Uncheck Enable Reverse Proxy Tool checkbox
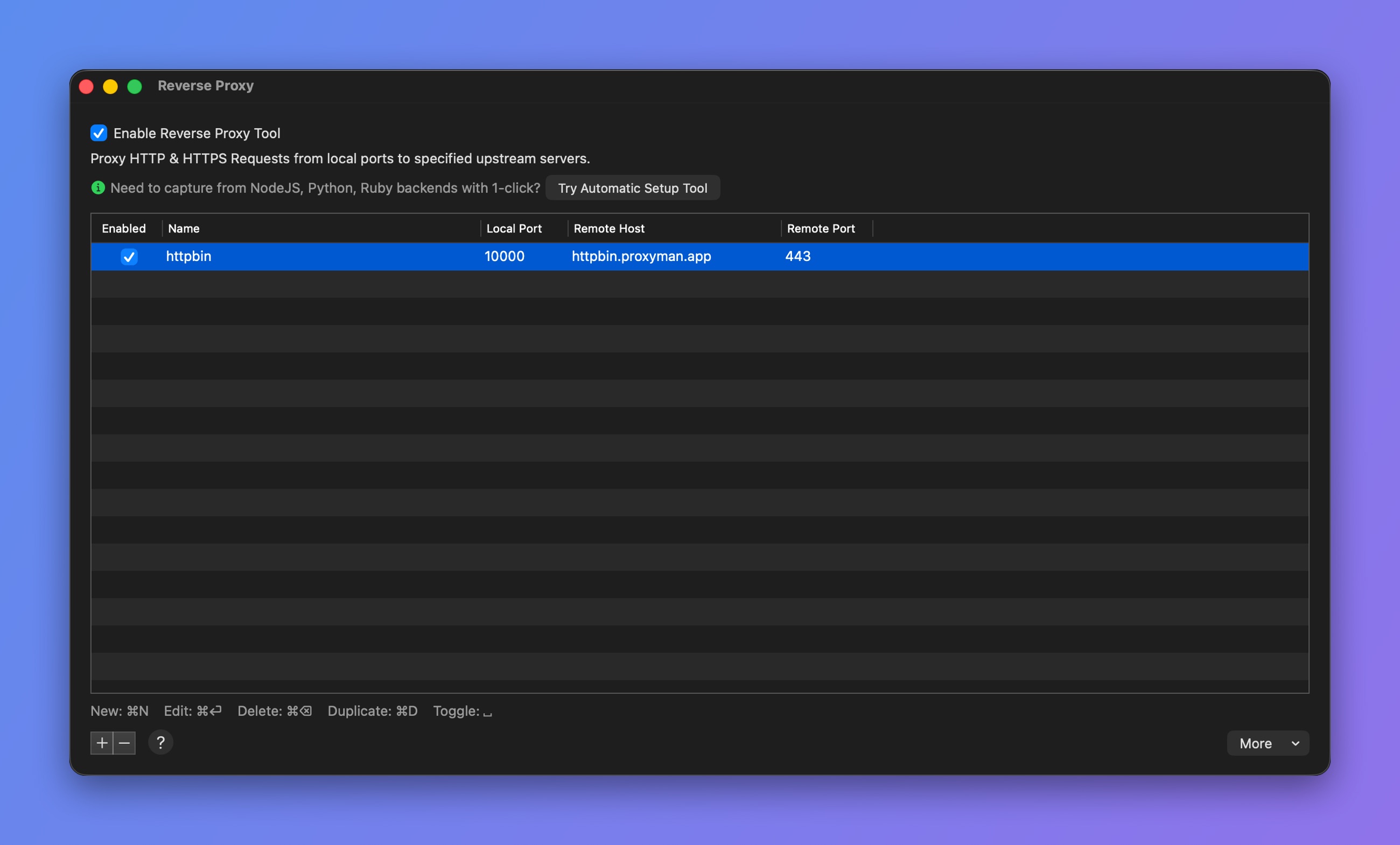 99,133
